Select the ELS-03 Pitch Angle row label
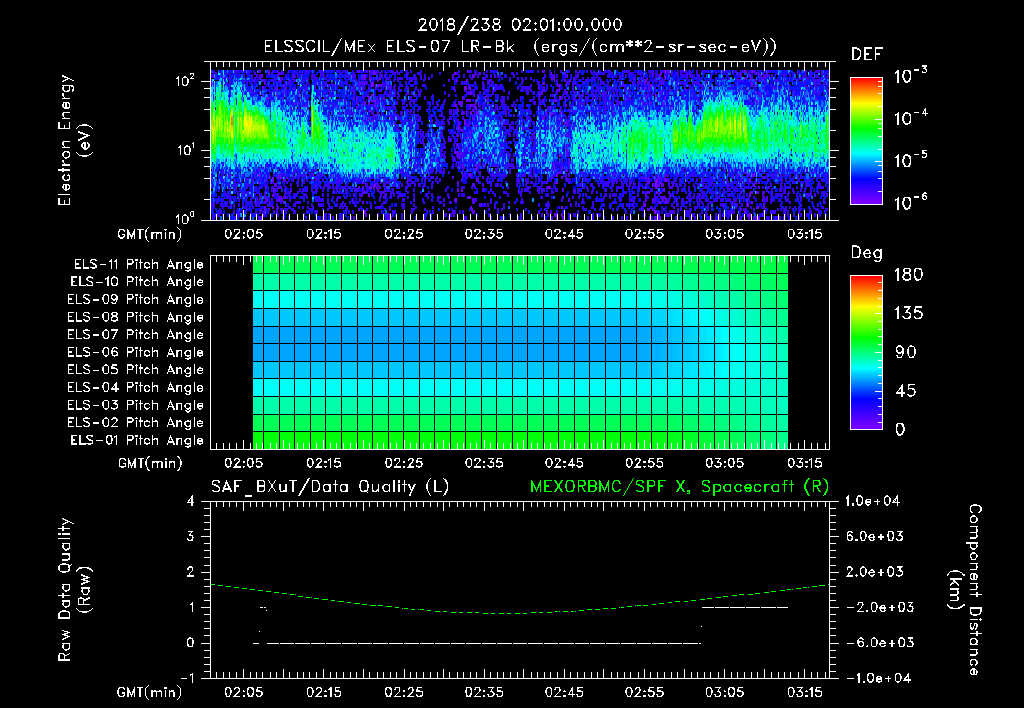 pos(136,405)
